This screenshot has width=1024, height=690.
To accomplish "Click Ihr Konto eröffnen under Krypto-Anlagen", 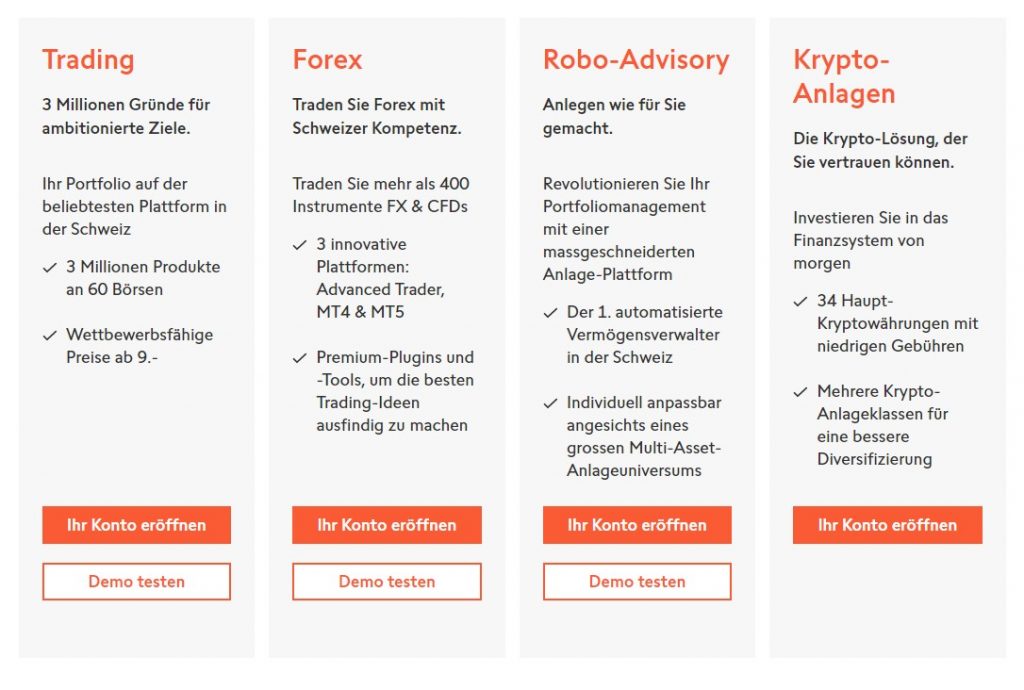I will coord(888,525).
